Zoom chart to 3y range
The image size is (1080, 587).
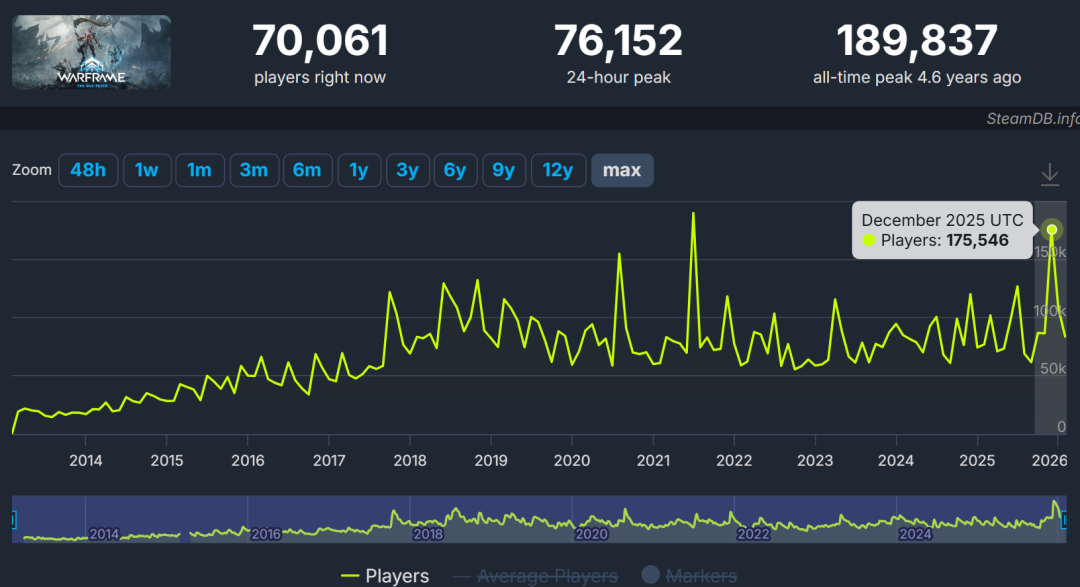[x=407, y=170]
